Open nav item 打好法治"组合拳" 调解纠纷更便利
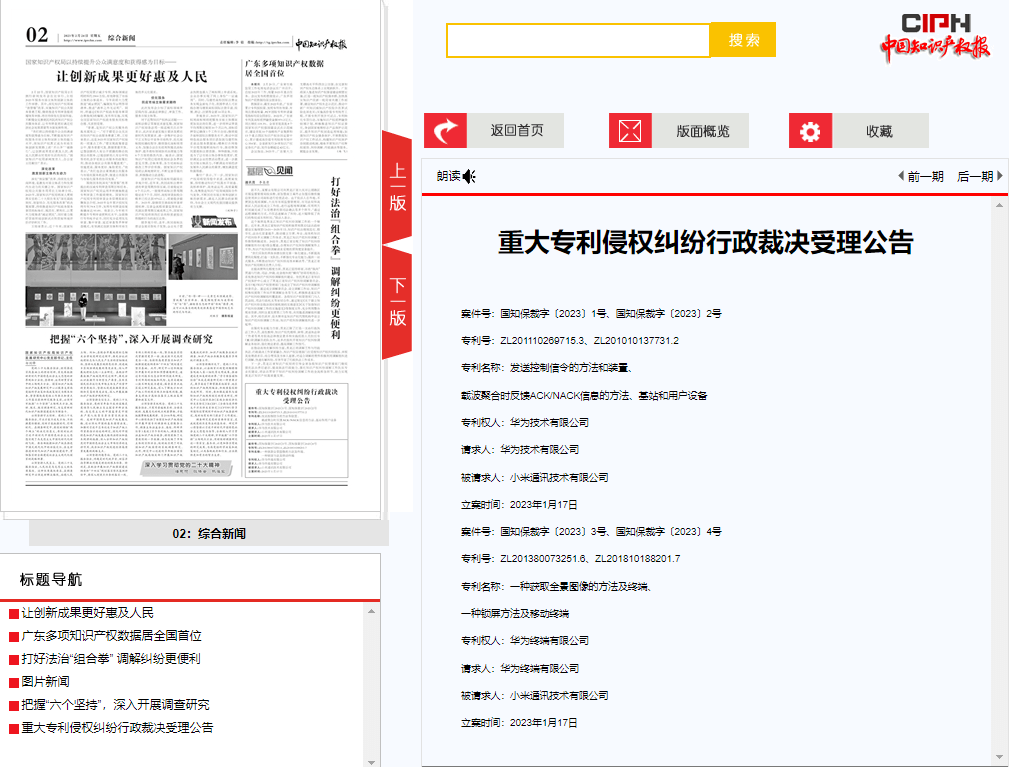Screen dimensions: 1009x767 (x=111, y=658)
